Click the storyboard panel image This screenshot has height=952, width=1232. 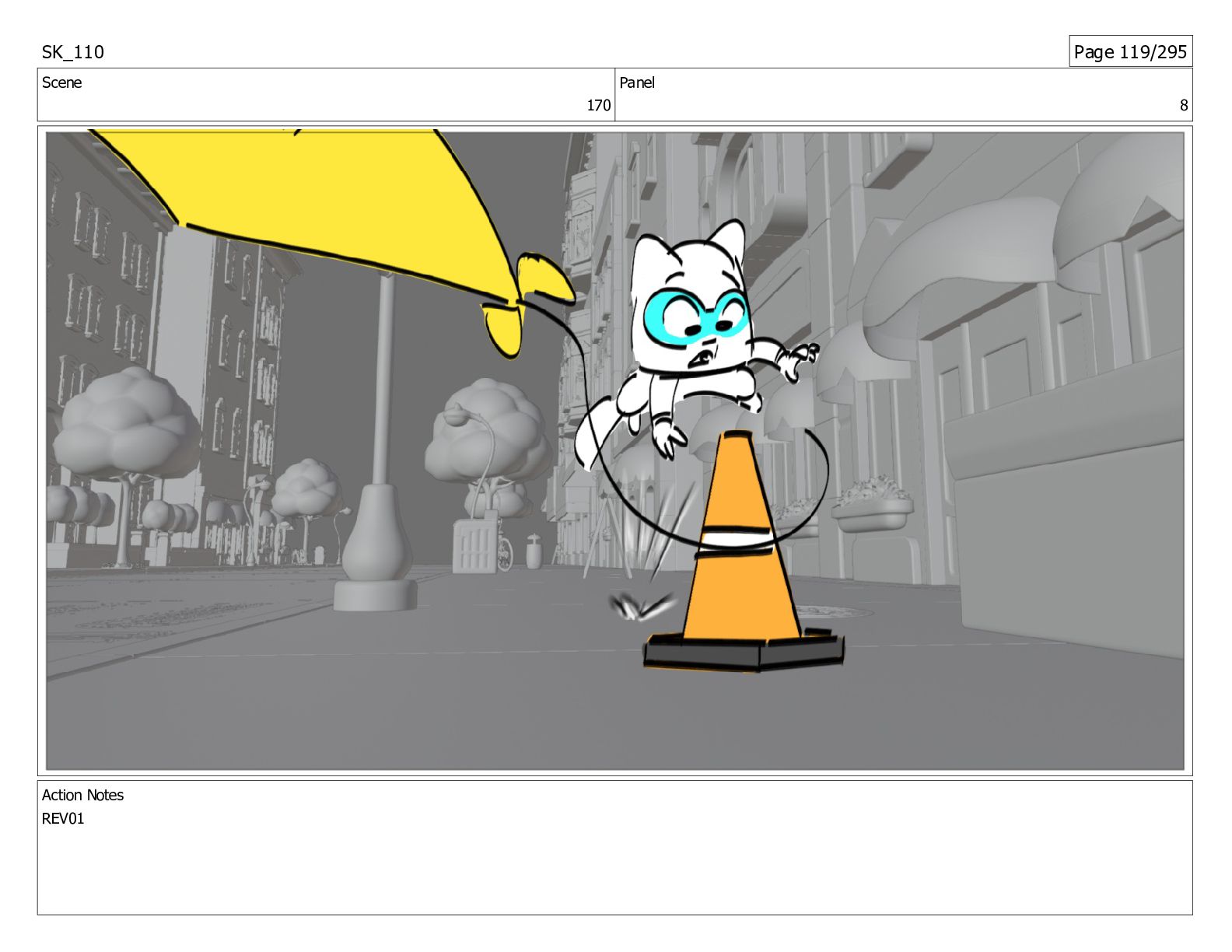point(614,450)
